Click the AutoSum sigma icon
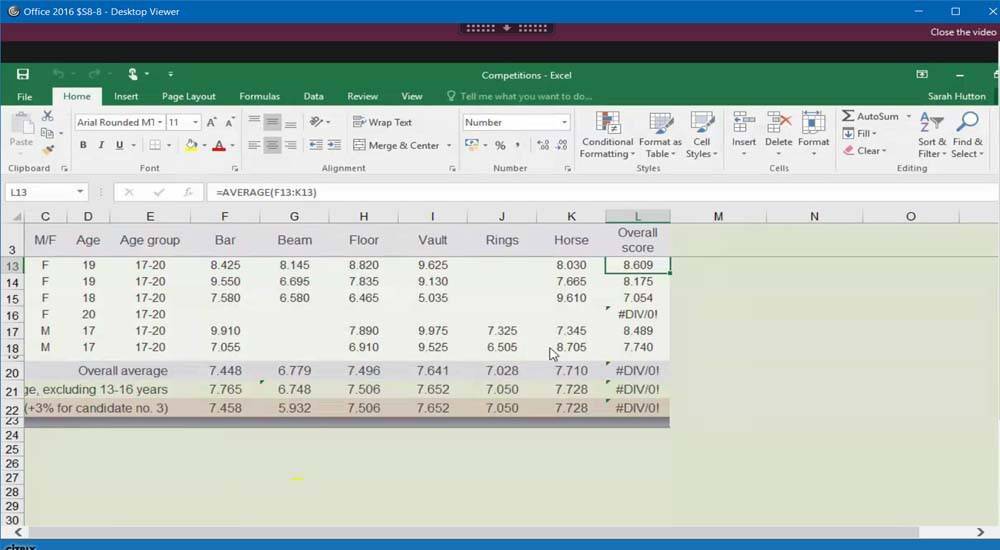Viewport: 1000px width, 550px height. [x=848, y=117]
